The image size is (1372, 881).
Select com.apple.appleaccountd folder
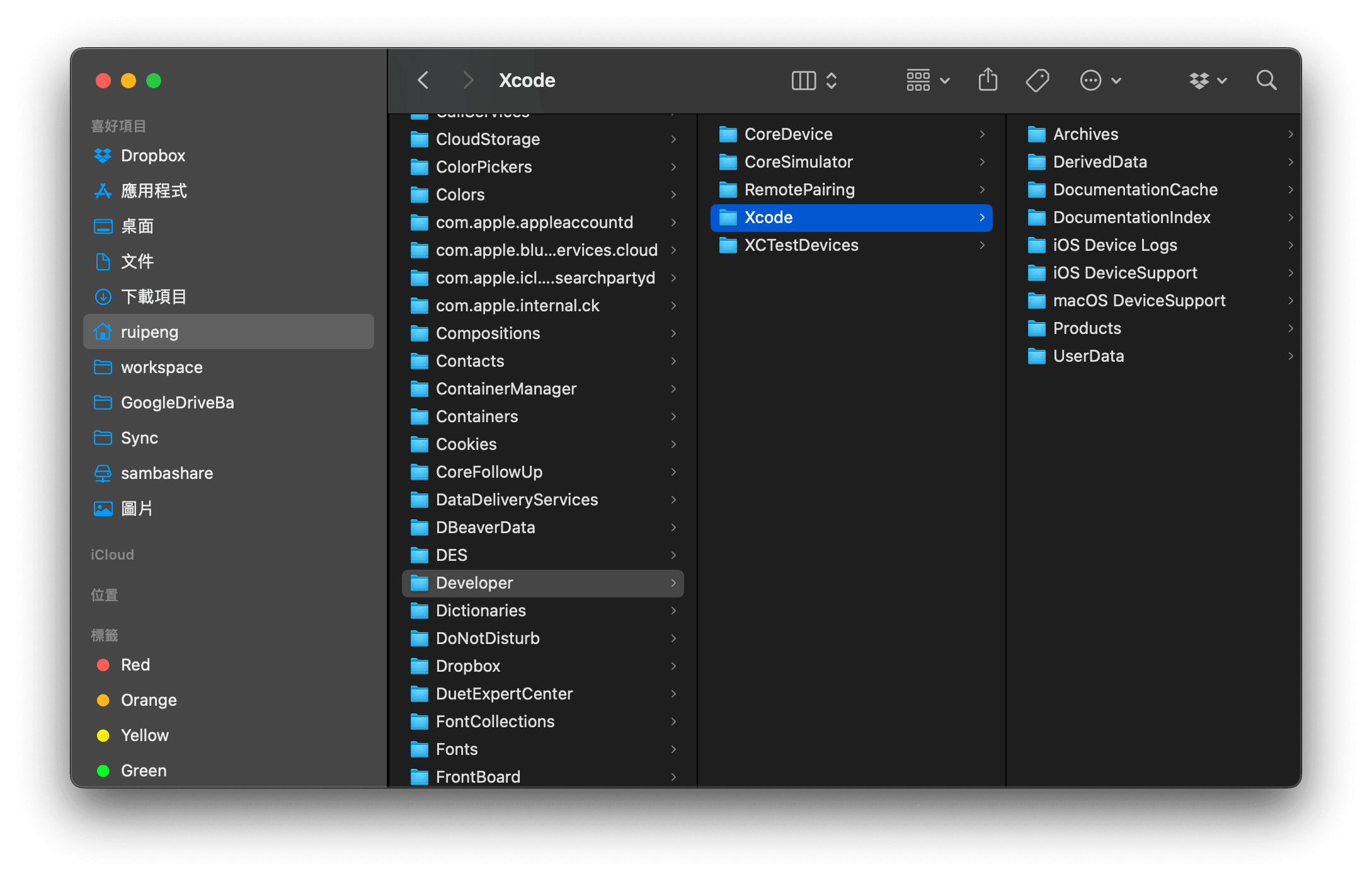543,222
